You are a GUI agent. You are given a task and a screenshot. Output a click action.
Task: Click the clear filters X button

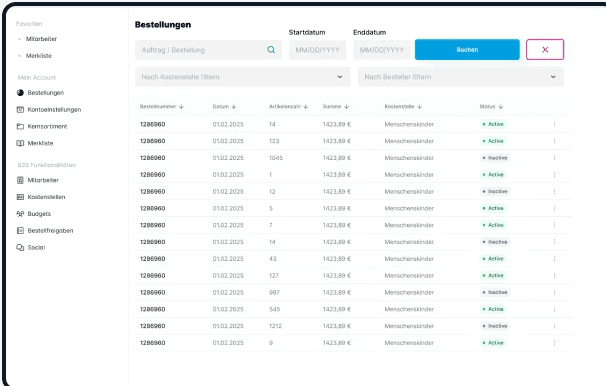(545, 49)
